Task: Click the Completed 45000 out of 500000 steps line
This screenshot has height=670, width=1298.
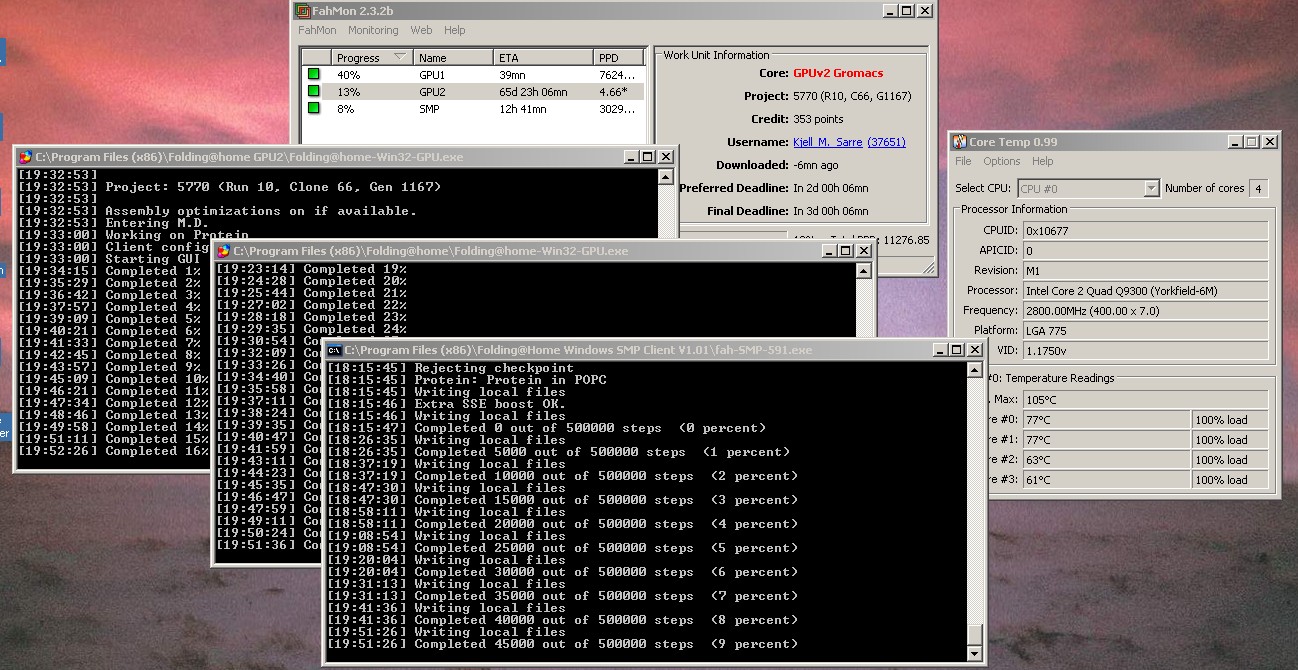Action: click(562, 644)
